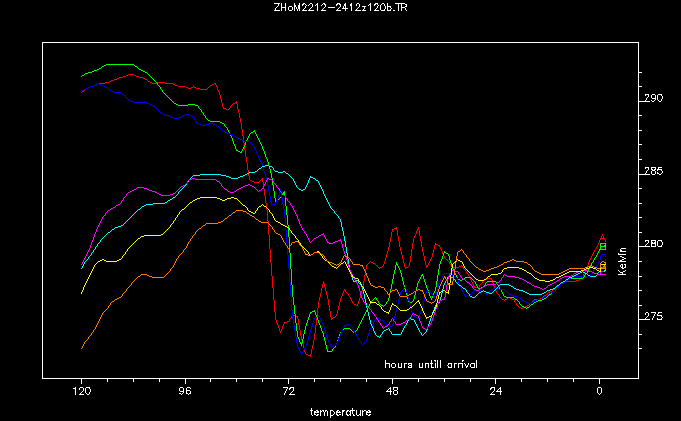Click the orange line's start at 120 hours
681x421 pixels.
82,348
